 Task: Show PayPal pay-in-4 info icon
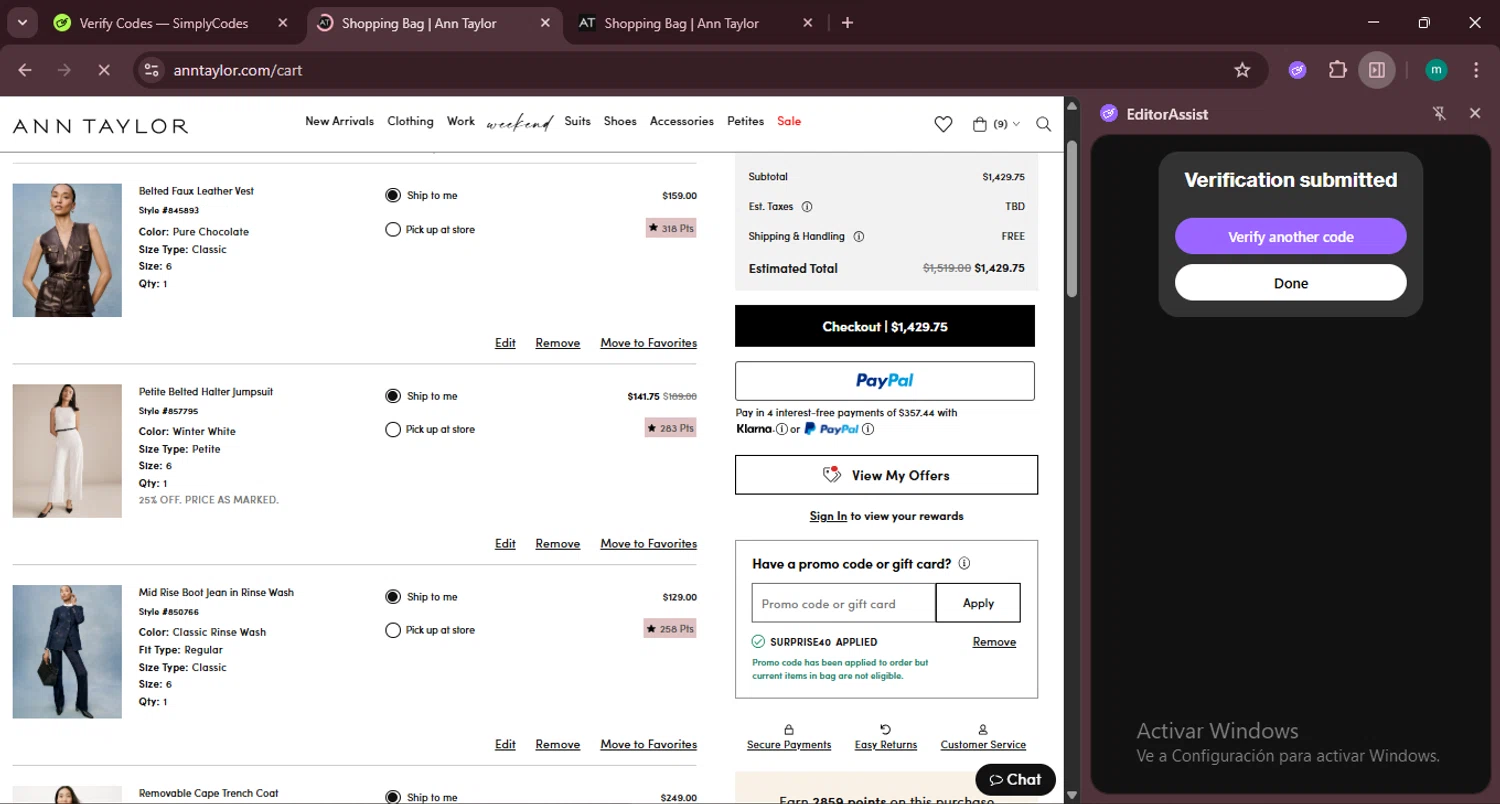click(x=868, y=429)
